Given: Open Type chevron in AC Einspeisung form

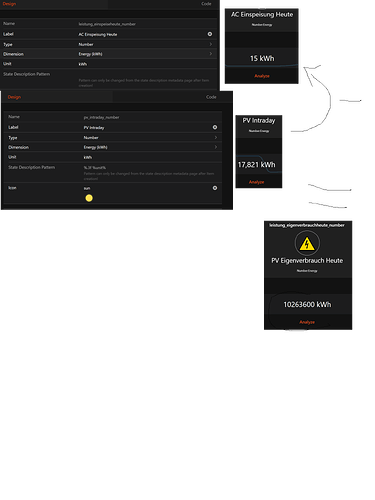Looking at the screenshot, I should click(211, 44).
